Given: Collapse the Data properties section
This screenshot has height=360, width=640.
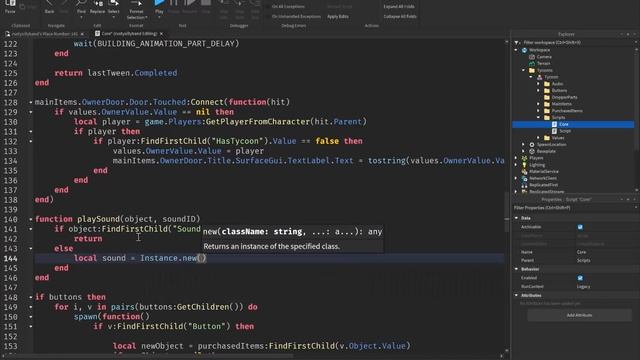Looking at the screenshot, I should (x=516, y=218).
